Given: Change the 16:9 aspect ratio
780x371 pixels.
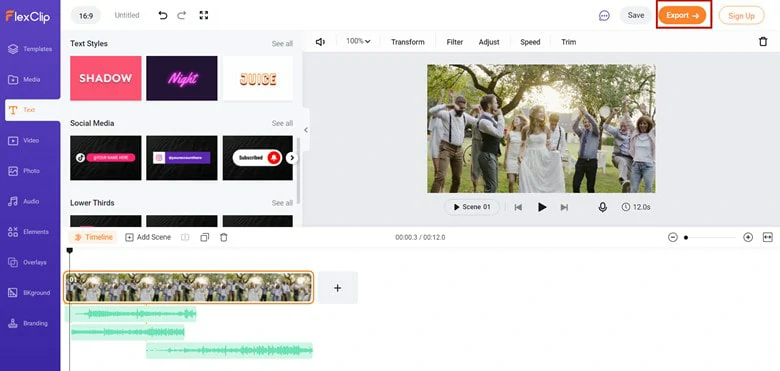Looking at the screenshot, I should point(86,15).
